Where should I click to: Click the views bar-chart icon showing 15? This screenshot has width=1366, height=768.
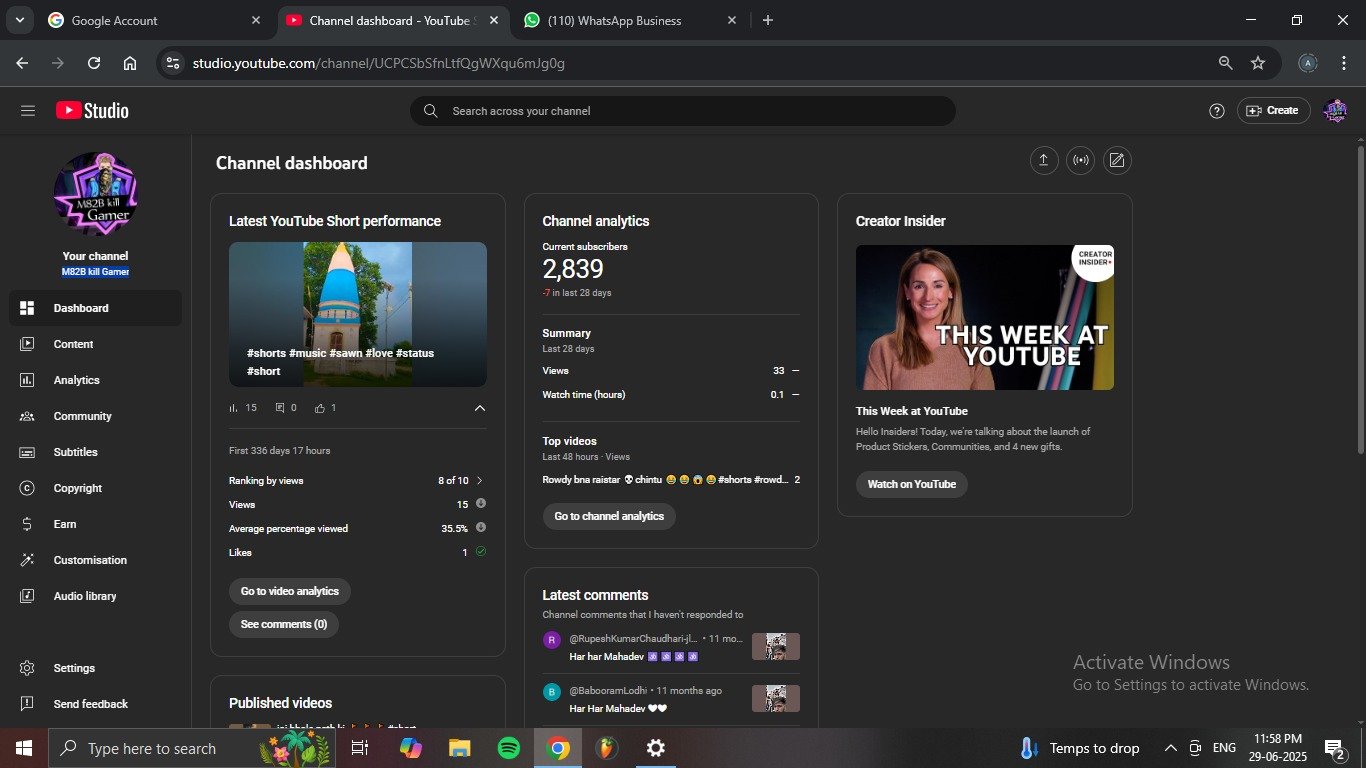(234, 408)
